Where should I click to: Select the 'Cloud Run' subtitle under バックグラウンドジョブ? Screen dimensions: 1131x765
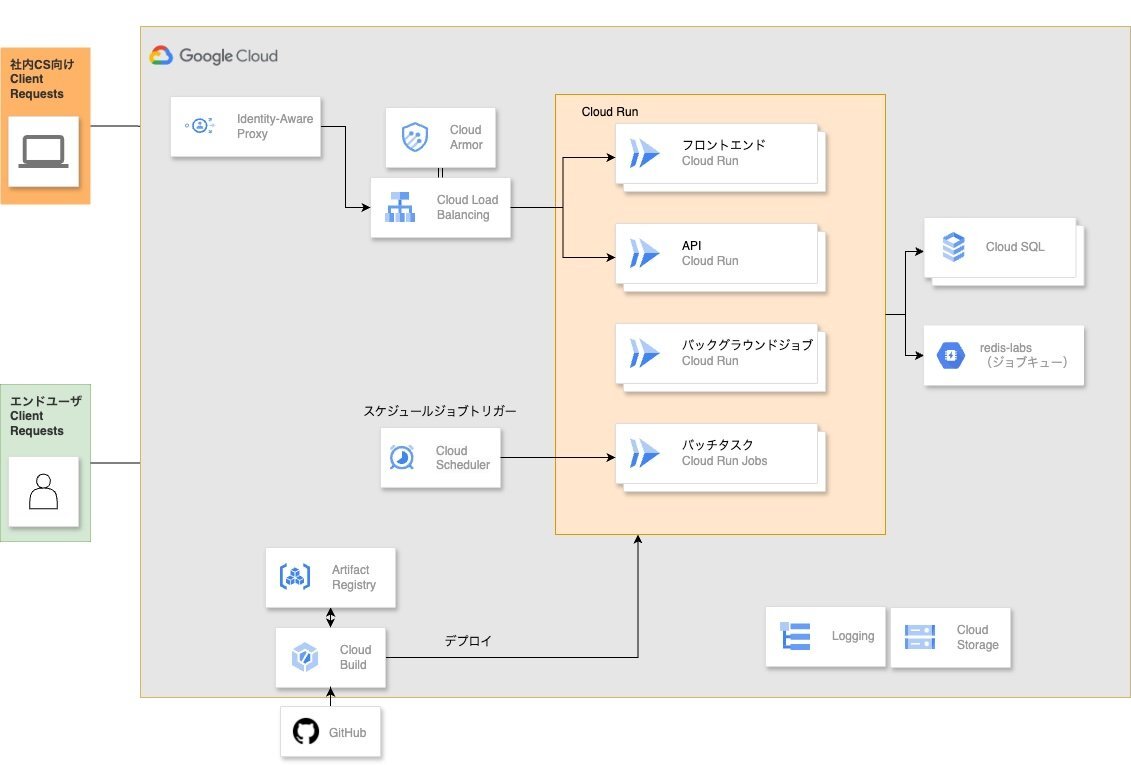(x=710, y=361)
